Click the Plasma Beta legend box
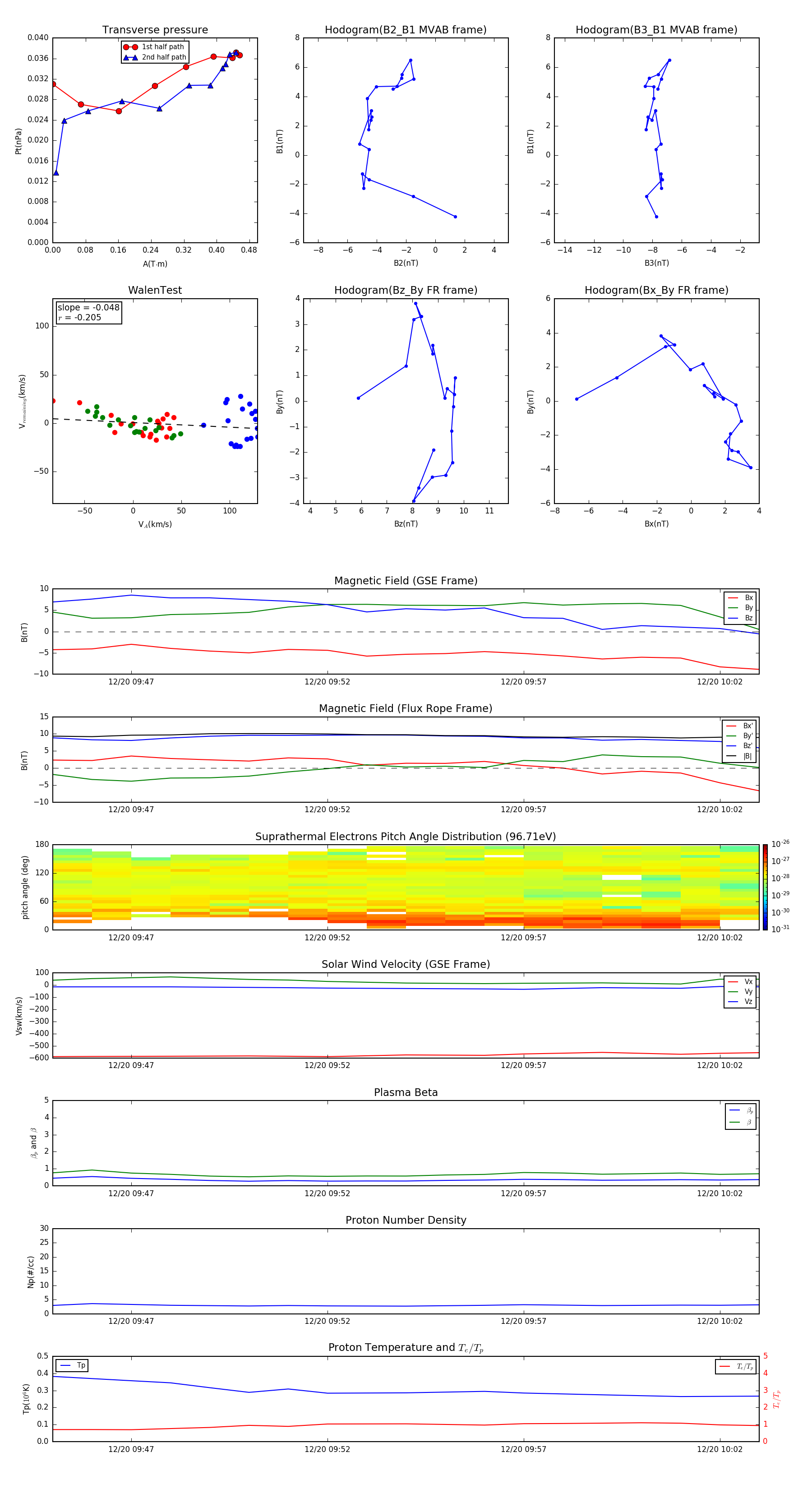812x1489 pixels. (741, 1116)
